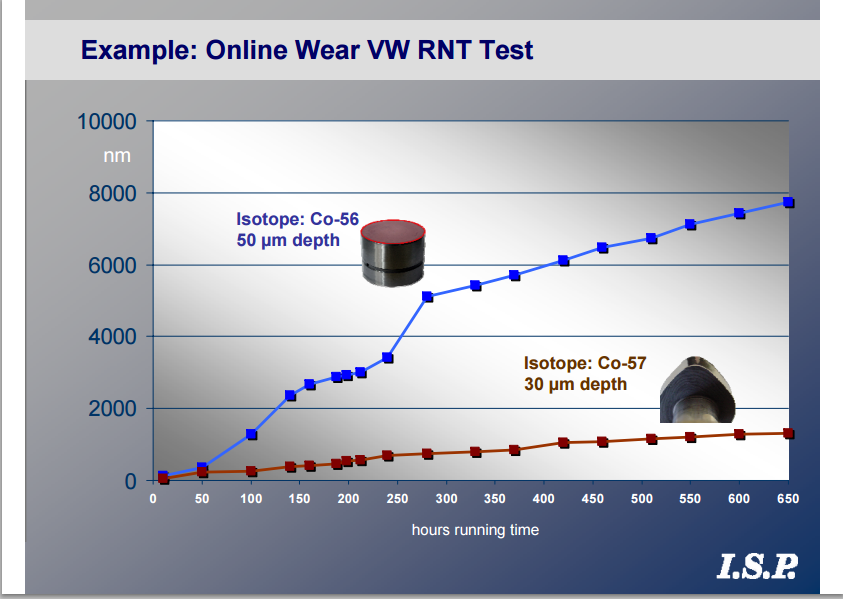
Task: Select the 'Isotope: Co-56' label
Action: click(x=297, y=219)
